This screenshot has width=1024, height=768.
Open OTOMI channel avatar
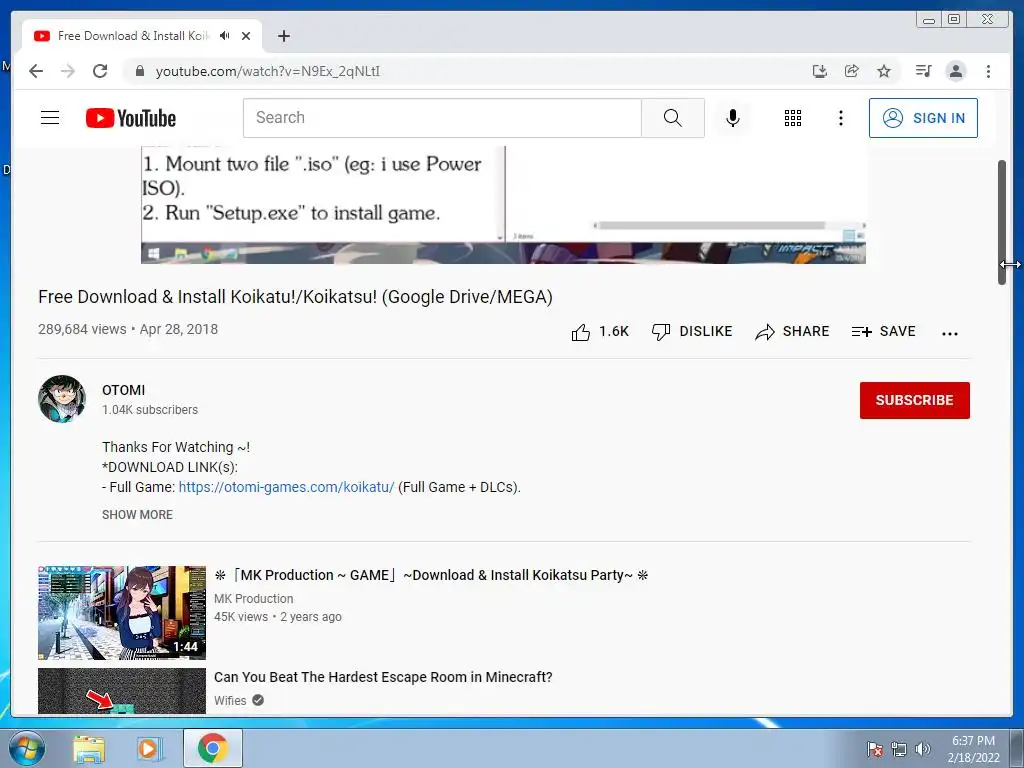click(61, 398)
